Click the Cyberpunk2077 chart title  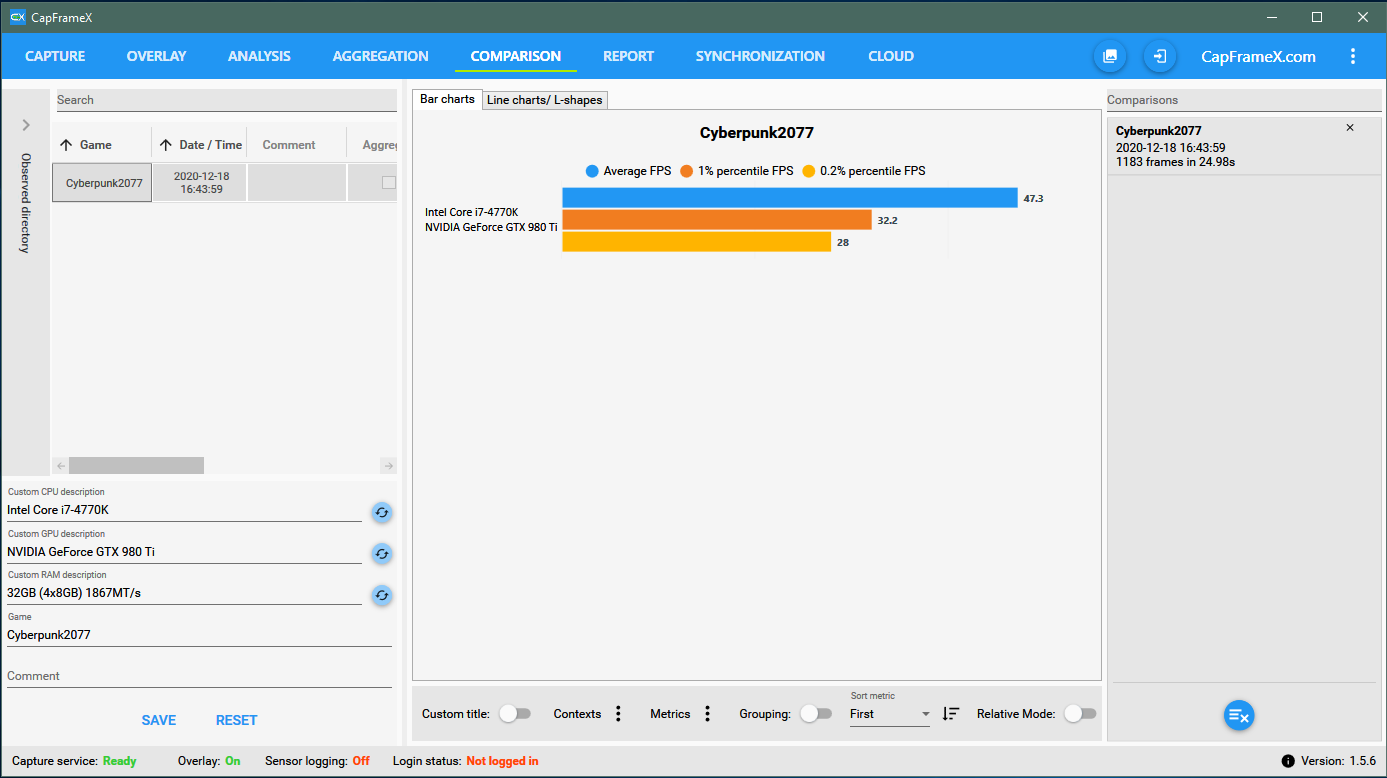(757, 132)
